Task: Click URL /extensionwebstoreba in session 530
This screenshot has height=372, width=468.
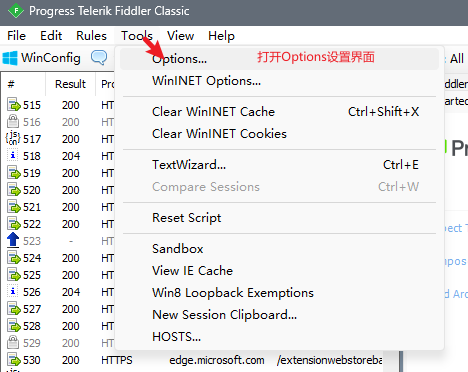Action: (x=329, y=360)
